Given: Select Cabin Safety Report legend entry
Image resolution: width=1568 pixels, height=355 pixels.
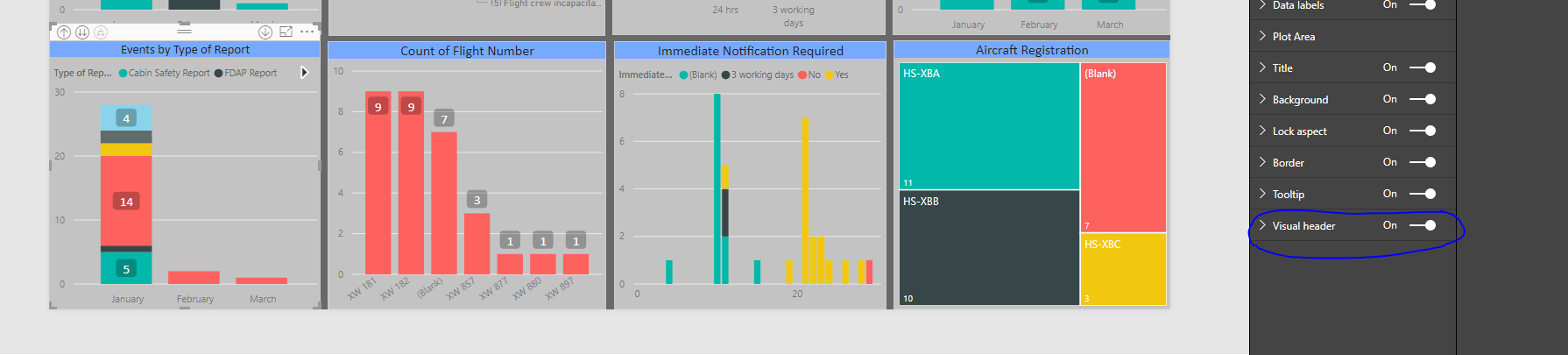Looking at the screenshot, I should (x=165, y=73).
